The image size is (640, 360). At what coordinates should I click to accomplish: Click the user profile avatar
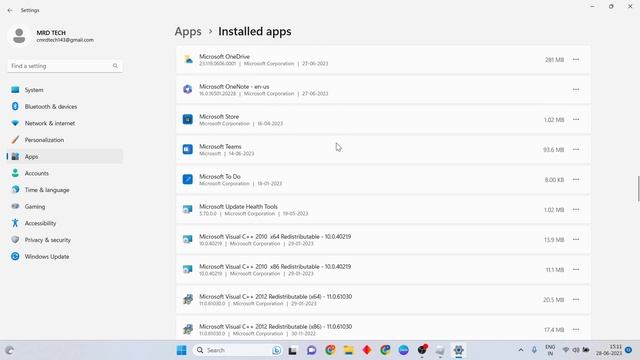19,36
